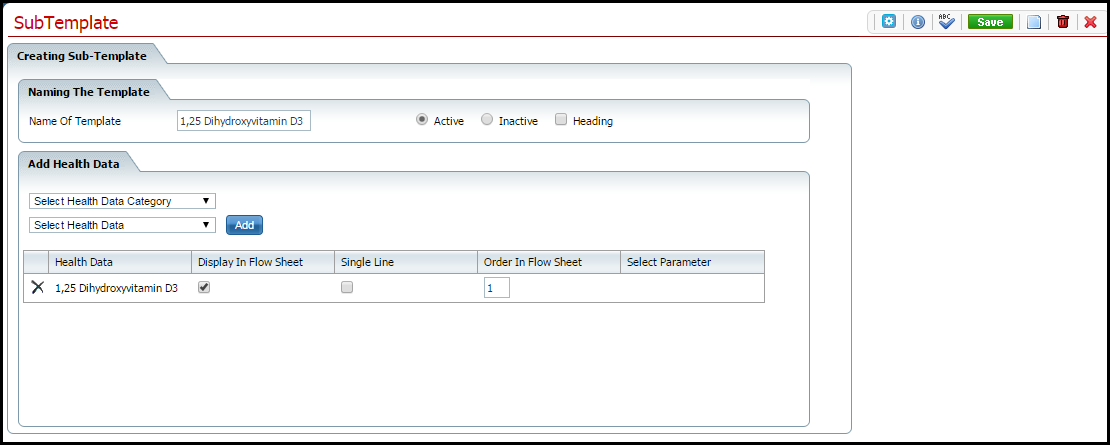The width and height of the screenshot is (1110, 445).
Task: Expand the Select Health Data dropdown
Action: pyautogui.click(x=123, y=225)
